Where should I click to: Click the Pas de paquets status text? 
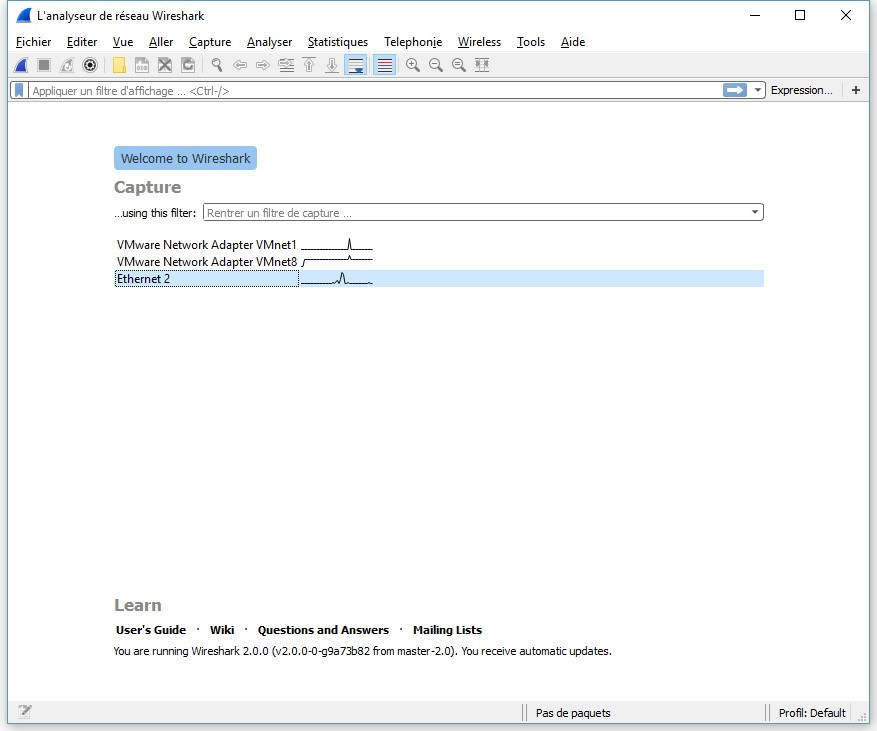pyautogui.click(x=573, y=713)
